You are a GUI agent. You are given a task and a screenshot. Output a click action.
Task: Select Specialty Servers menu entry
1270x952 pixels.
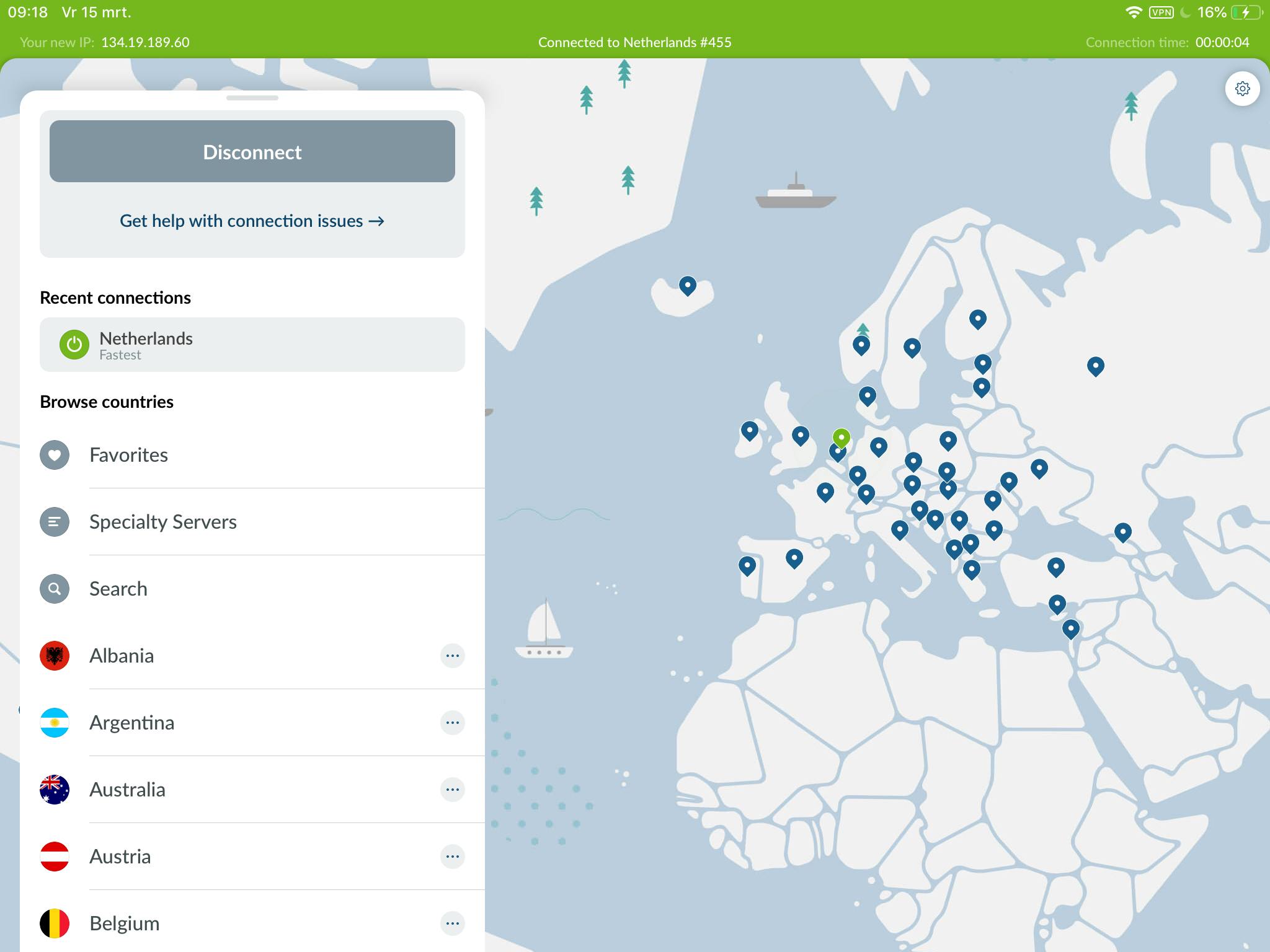click(163, 522)
